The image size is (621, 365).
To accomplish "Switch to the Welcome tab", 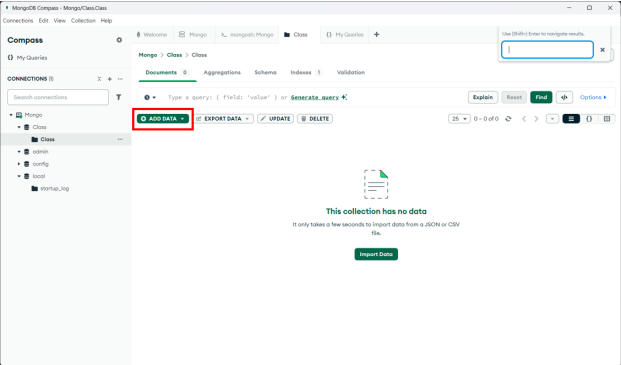I will point(152,35).
